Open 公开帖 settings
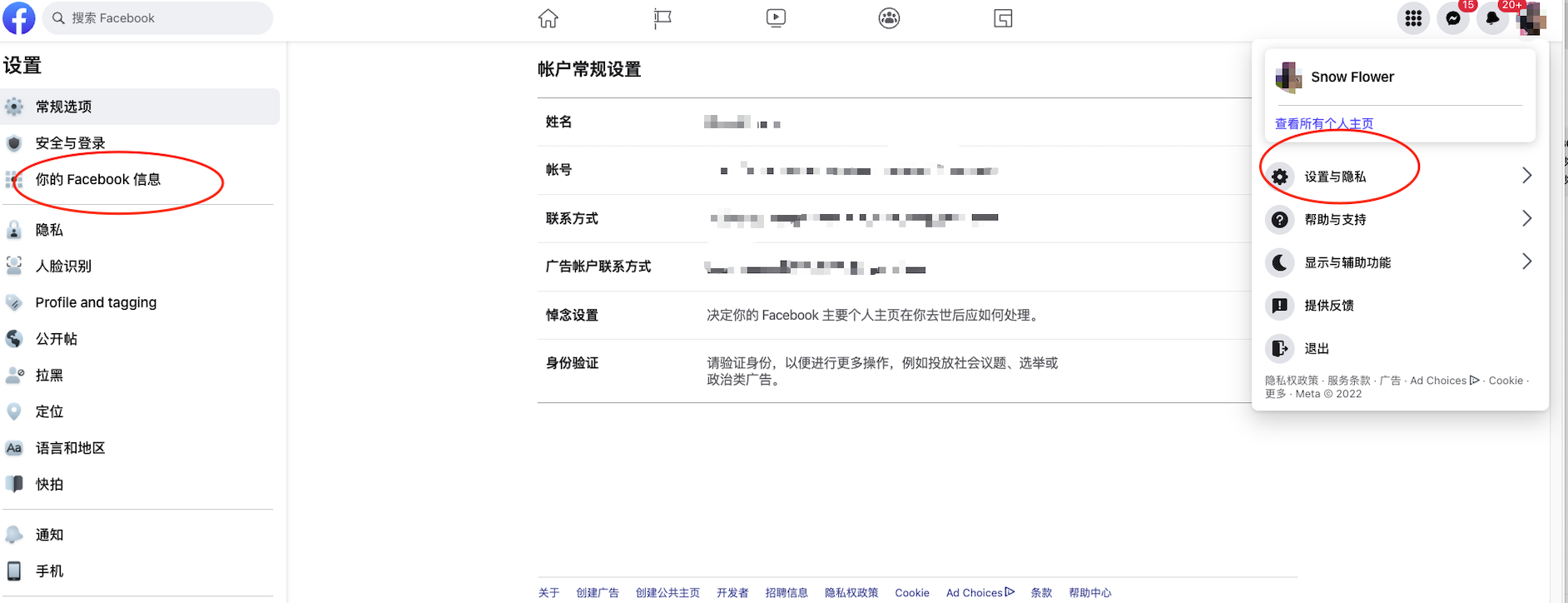This screenshot has height=603, width=1568. tap(140, 339)
